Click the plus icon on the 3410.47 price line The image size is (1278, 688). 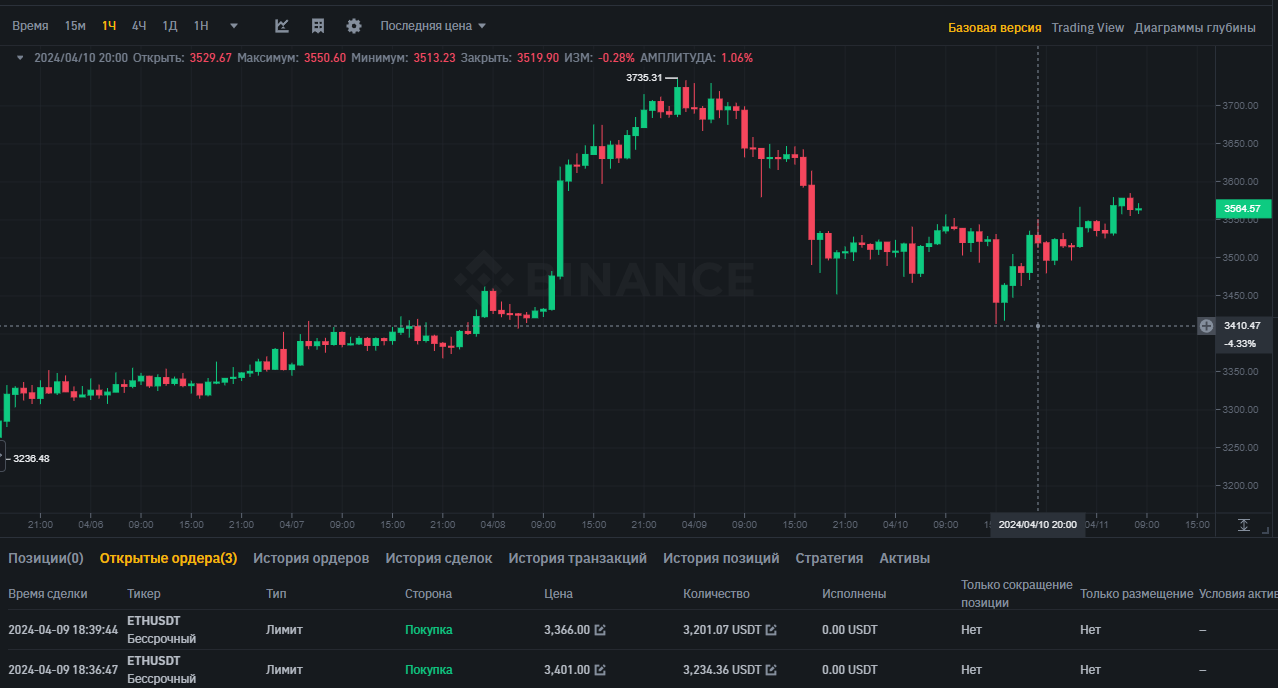click(1206, 325)
